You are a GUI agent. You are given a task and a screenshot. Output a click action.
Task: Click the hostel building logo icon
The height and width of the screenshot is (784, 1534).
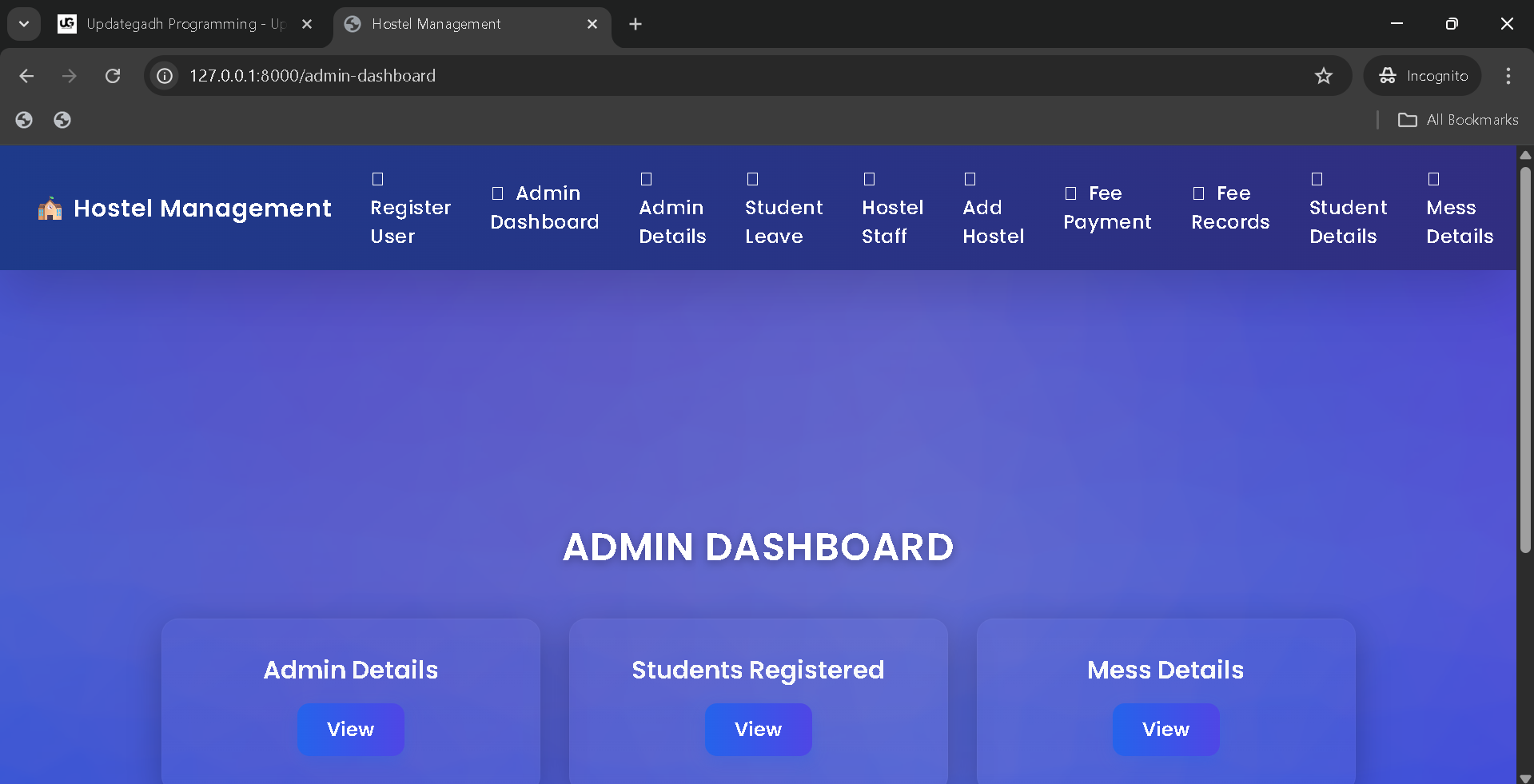[x=50, y=209]
